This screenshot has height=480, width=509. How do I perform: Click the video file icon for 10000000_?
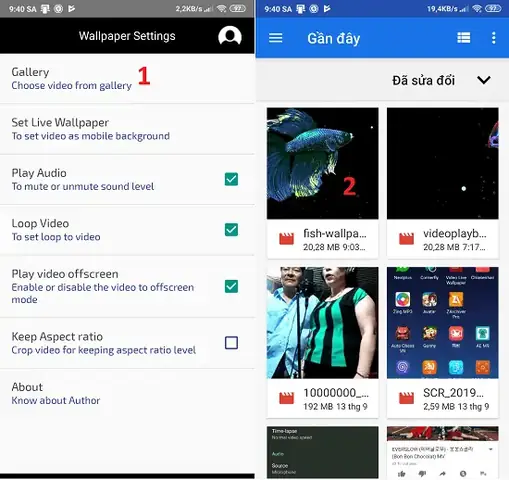pyautogui.click(x=286, y=398)
